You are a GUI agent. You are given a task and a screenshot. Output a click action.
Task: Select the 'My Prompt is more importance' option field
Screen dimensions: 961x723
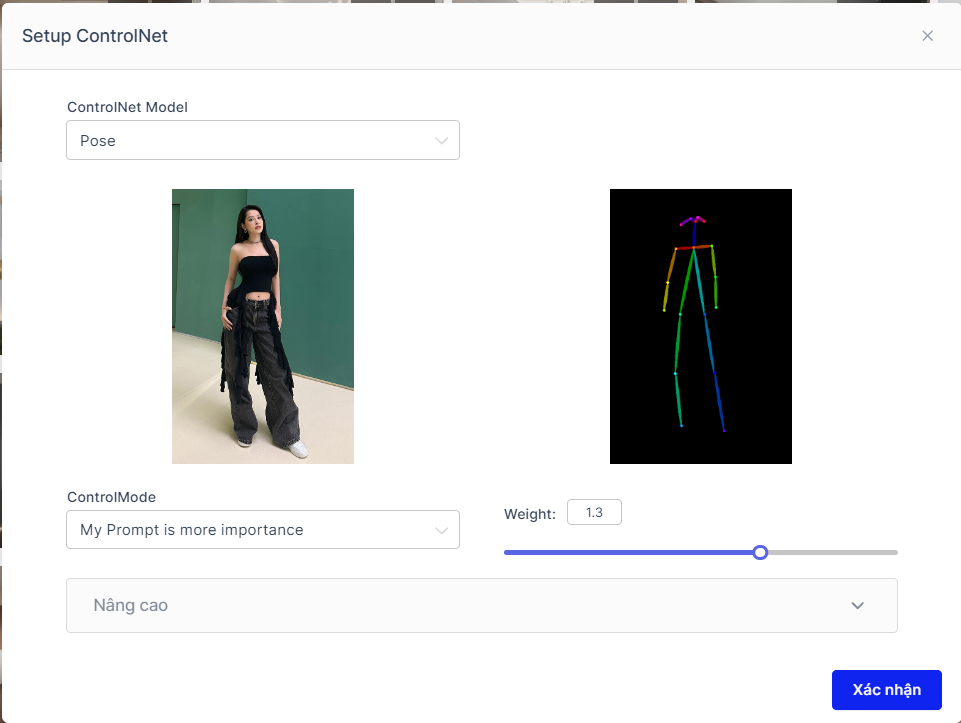[190, 529]
